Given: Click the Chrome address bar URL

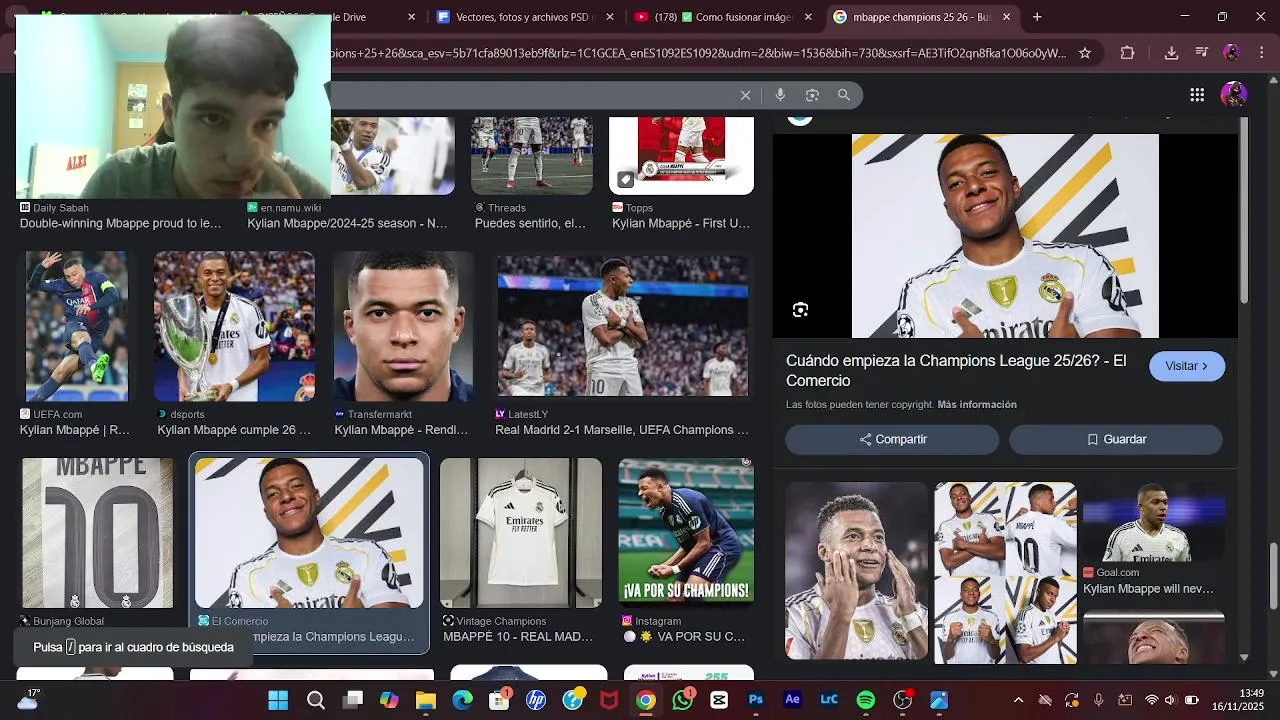Looking at the screenshot, I should click(x=698, y=53).
